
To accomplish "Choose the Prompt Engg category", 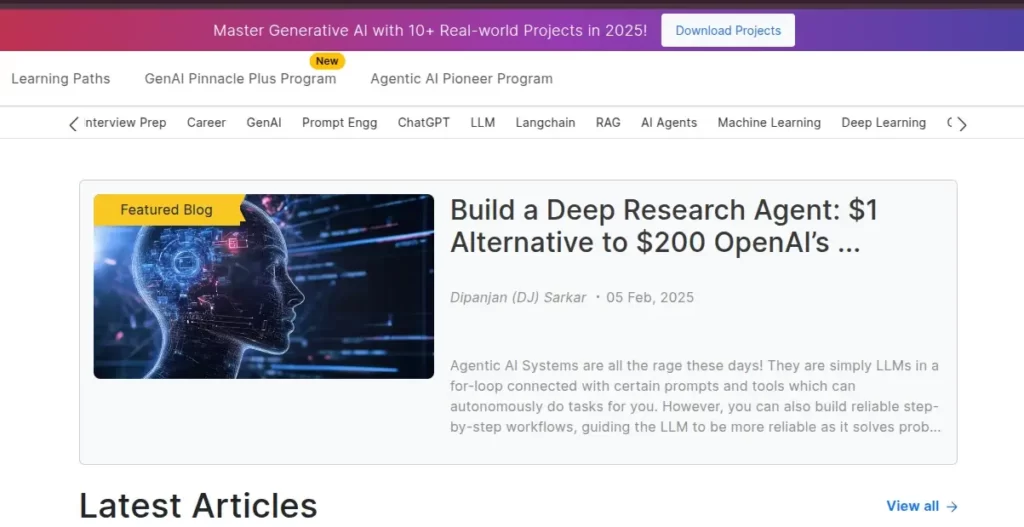I will click(x=340, y=122).
